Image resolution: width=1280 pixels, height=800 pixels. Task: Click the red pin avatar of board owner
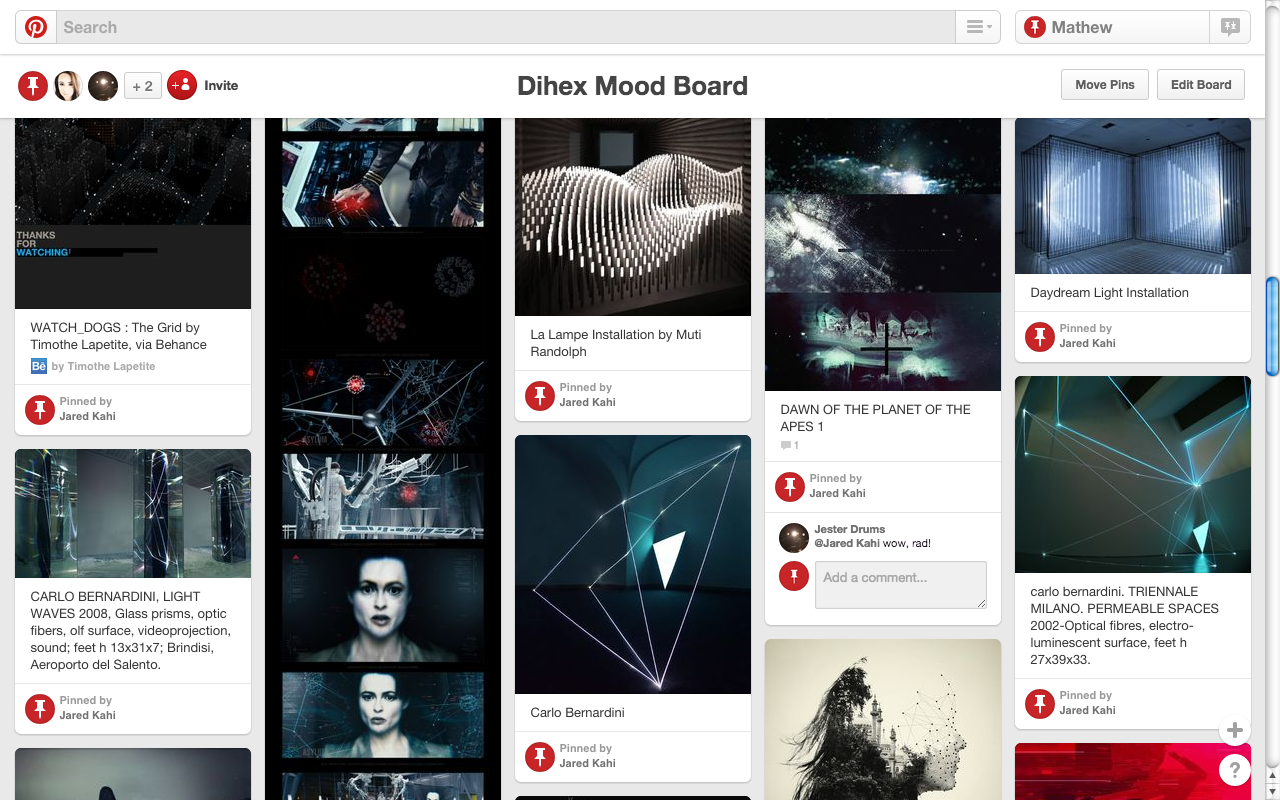pyautogui.click(x=33, y=86)
